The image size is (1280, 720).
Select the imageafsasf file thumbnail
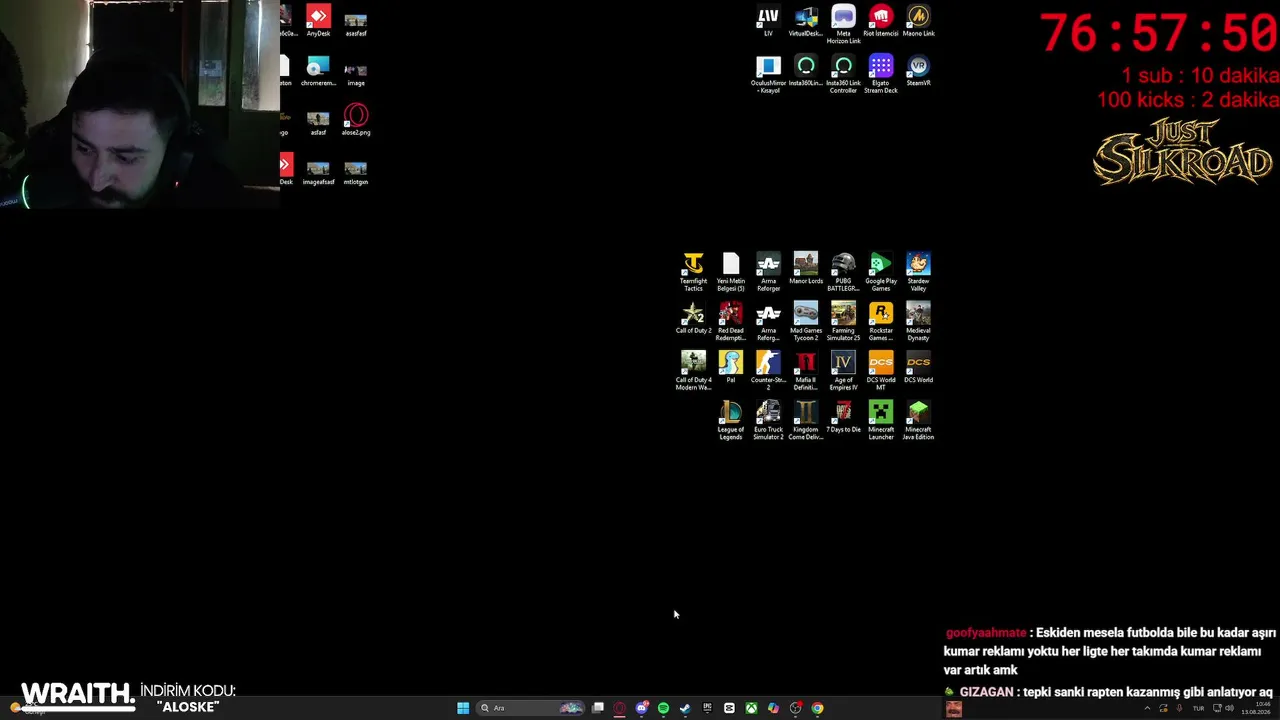click(318, 173)
